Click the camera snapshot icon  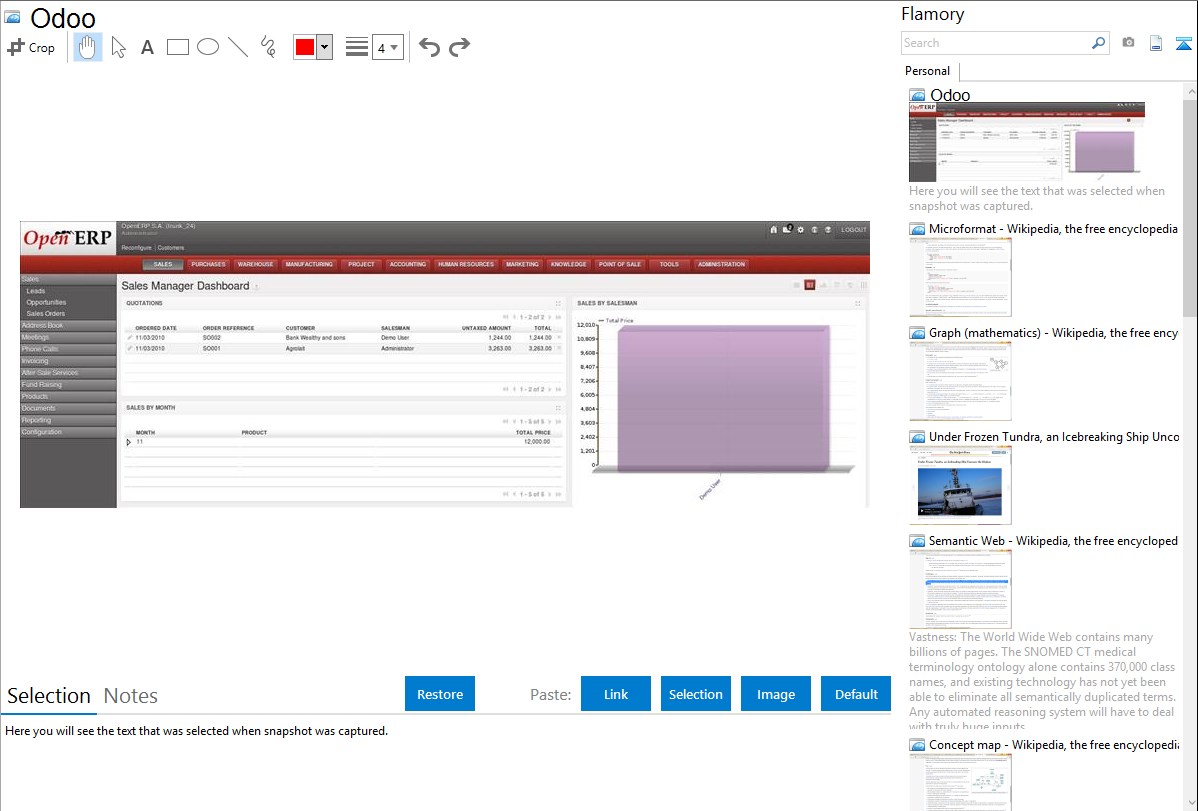click(1128, 43)
